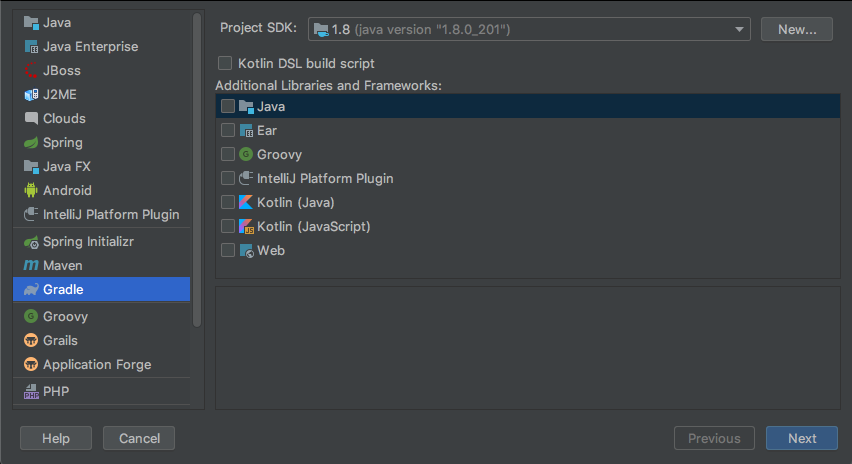The width and height of the screenshot is (852, 464).
Task: Click the Gradle elephant icon
Action: point(31,290)
